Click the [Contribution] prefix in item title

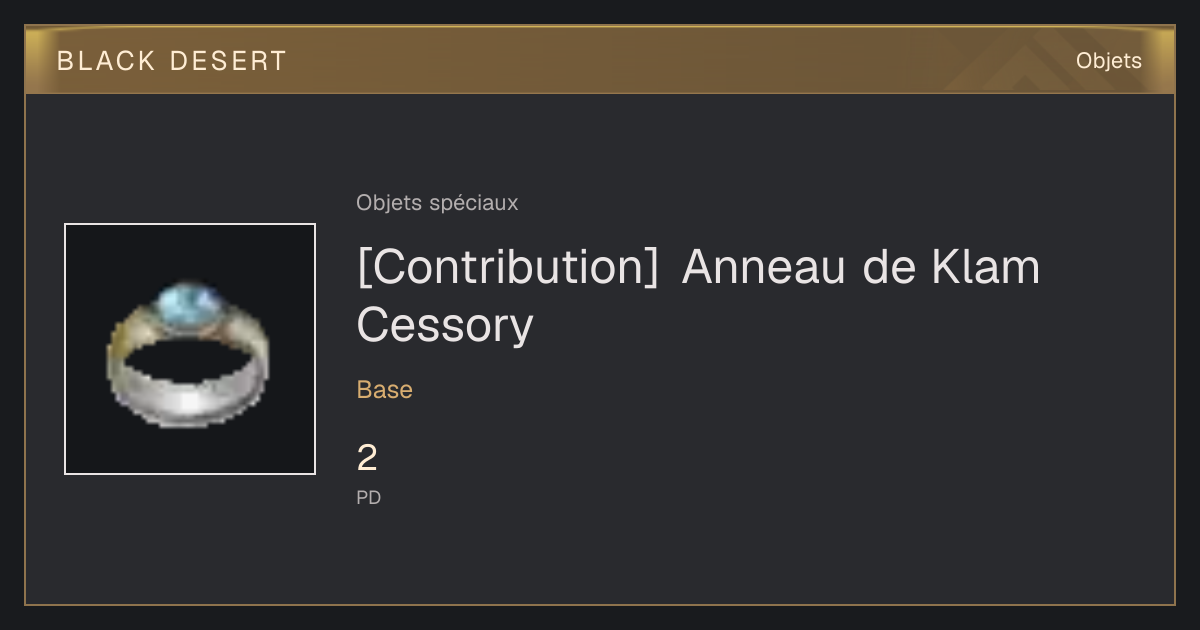point(508,268)
